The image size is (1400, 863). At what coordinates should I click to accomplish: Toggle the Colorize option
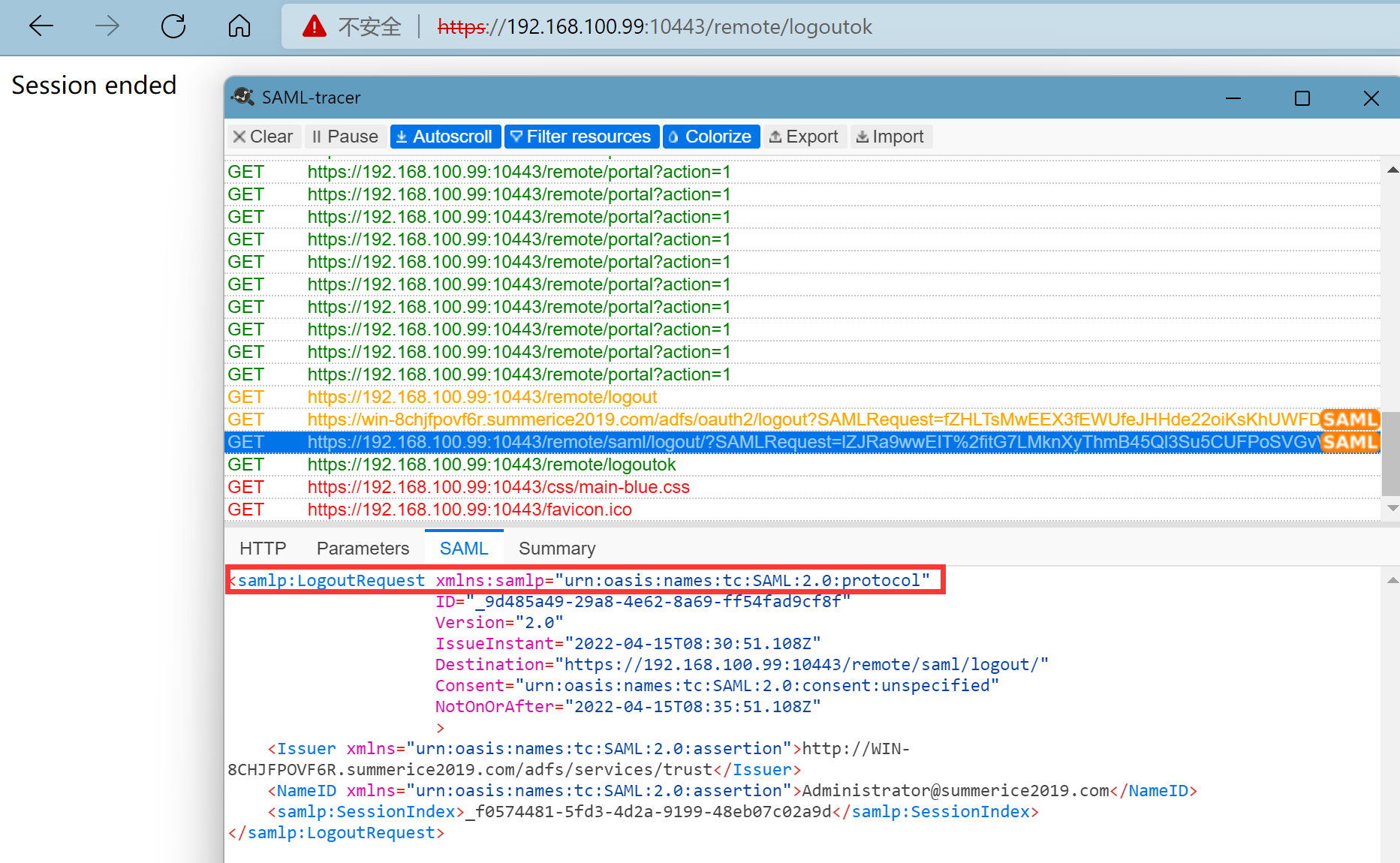710,137
